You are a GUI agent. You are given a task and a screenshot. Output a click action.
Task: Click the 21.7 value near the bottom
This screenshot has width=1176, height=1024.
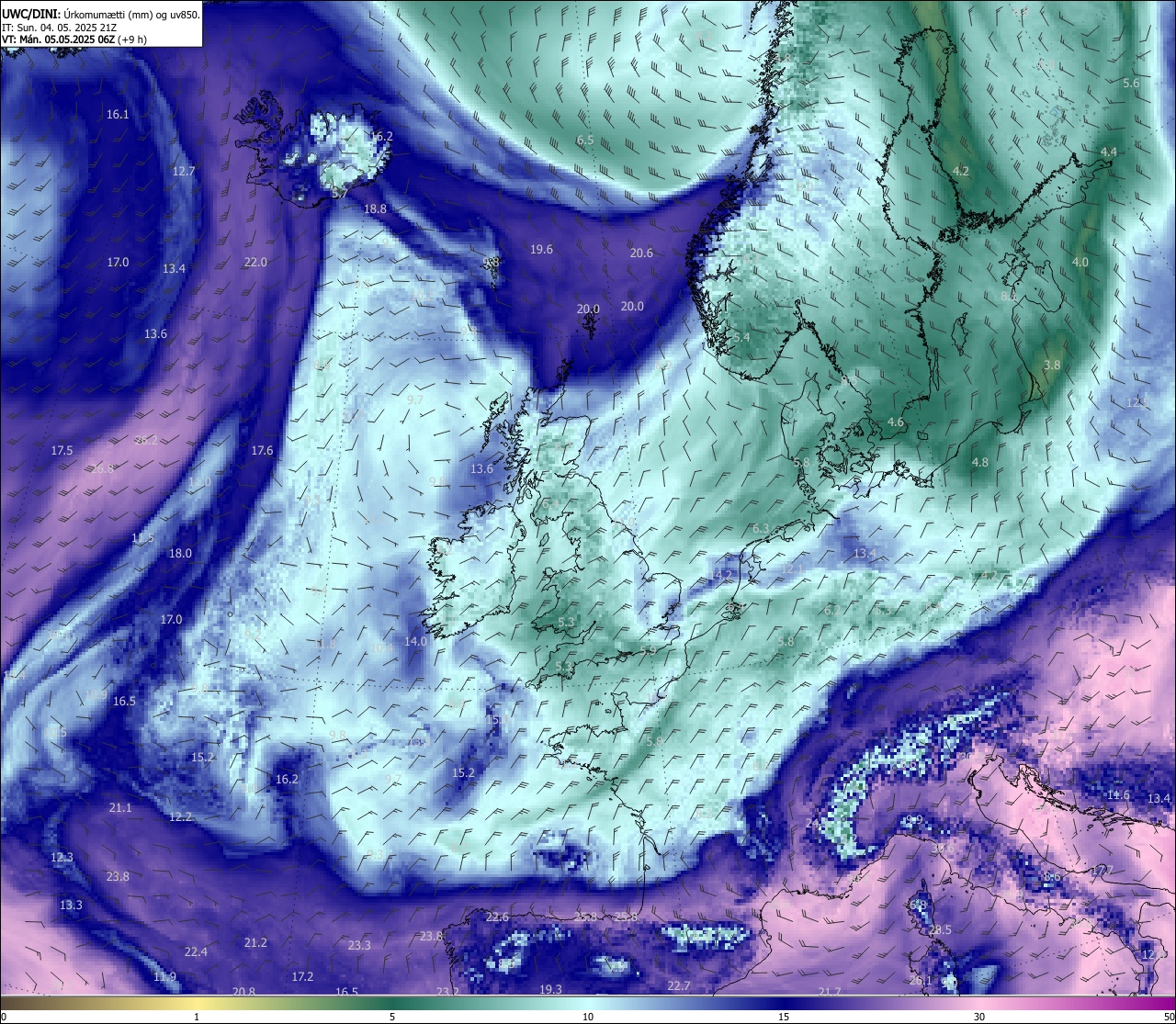tap(830, 992)
